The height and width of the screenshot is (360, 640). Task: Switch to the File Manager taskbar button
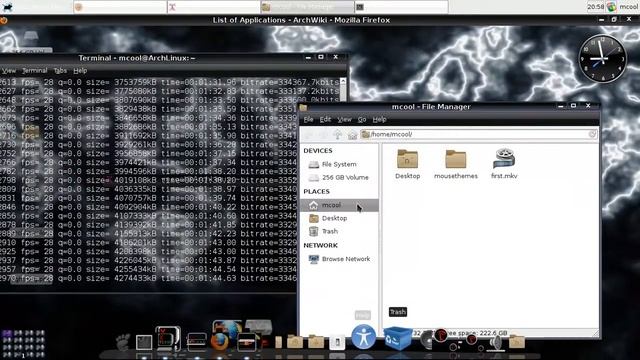tap(307, 7)
